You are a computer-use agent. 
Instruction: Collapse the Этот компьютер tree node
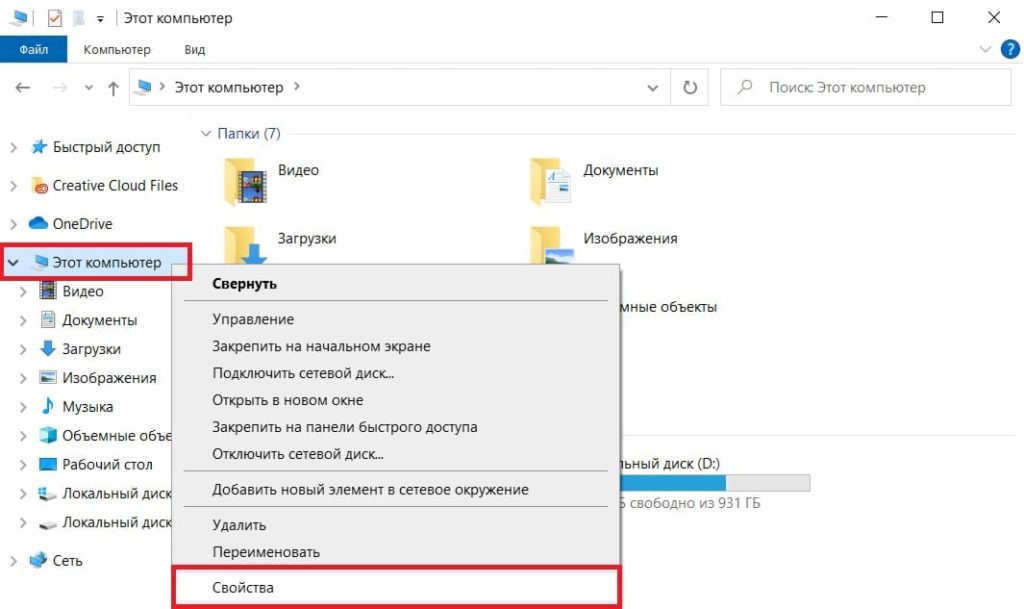pos(13,262)
